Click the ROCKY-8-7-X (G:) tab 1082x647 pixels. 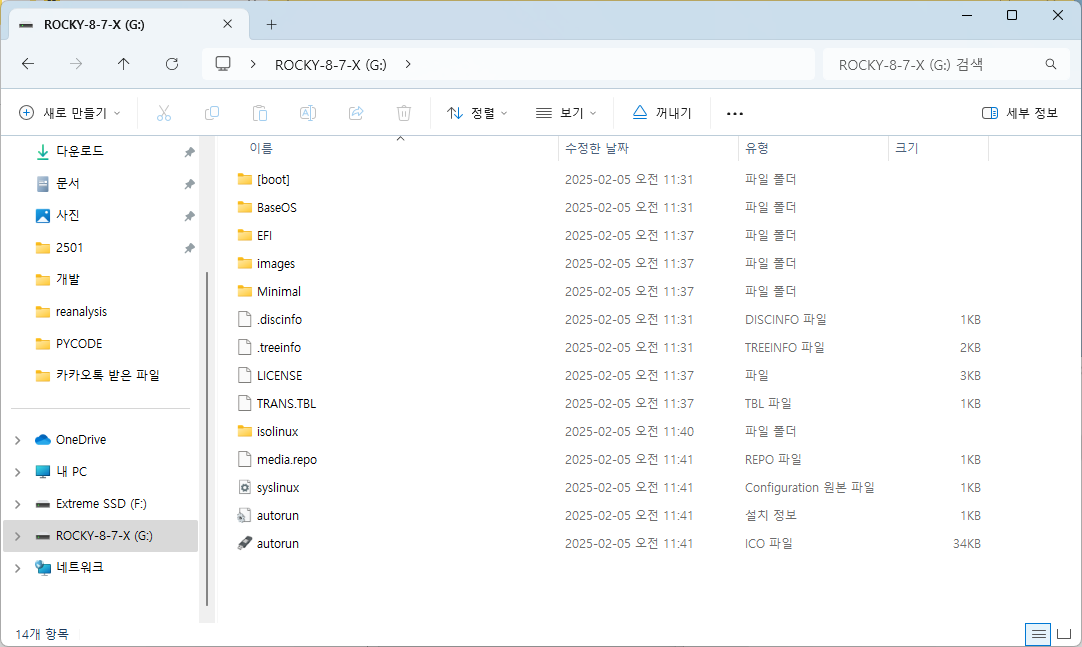(128, 25)
